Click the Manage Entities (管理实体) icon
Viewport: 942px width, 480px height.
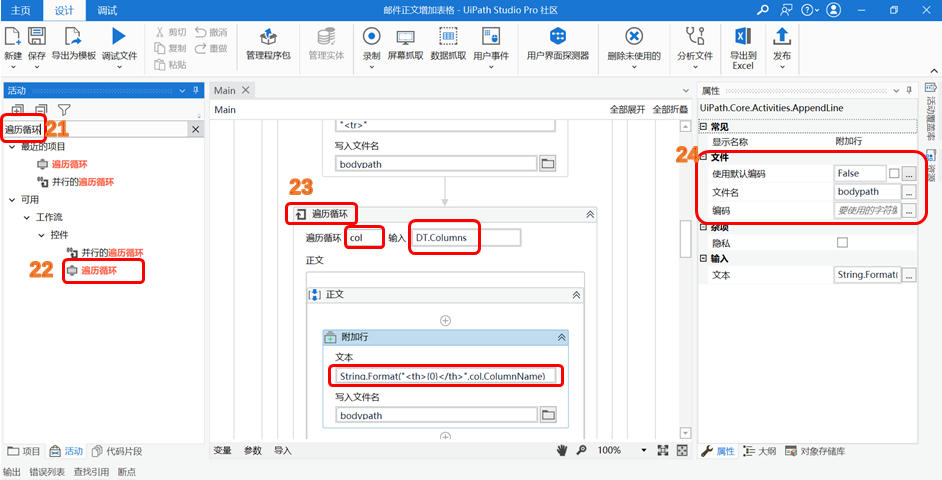(326, 37)
